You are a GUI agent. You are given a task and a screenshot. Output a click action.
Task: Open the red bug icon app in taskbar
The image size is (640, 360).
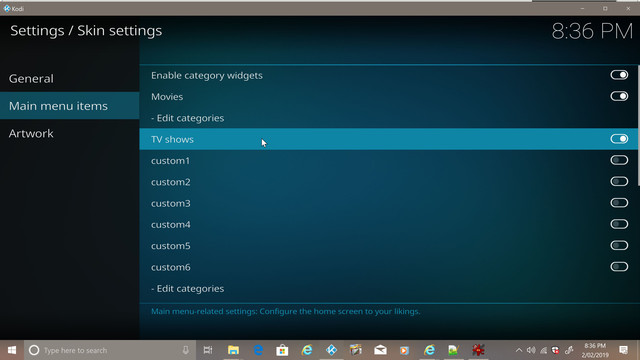(x=478, y=350)
